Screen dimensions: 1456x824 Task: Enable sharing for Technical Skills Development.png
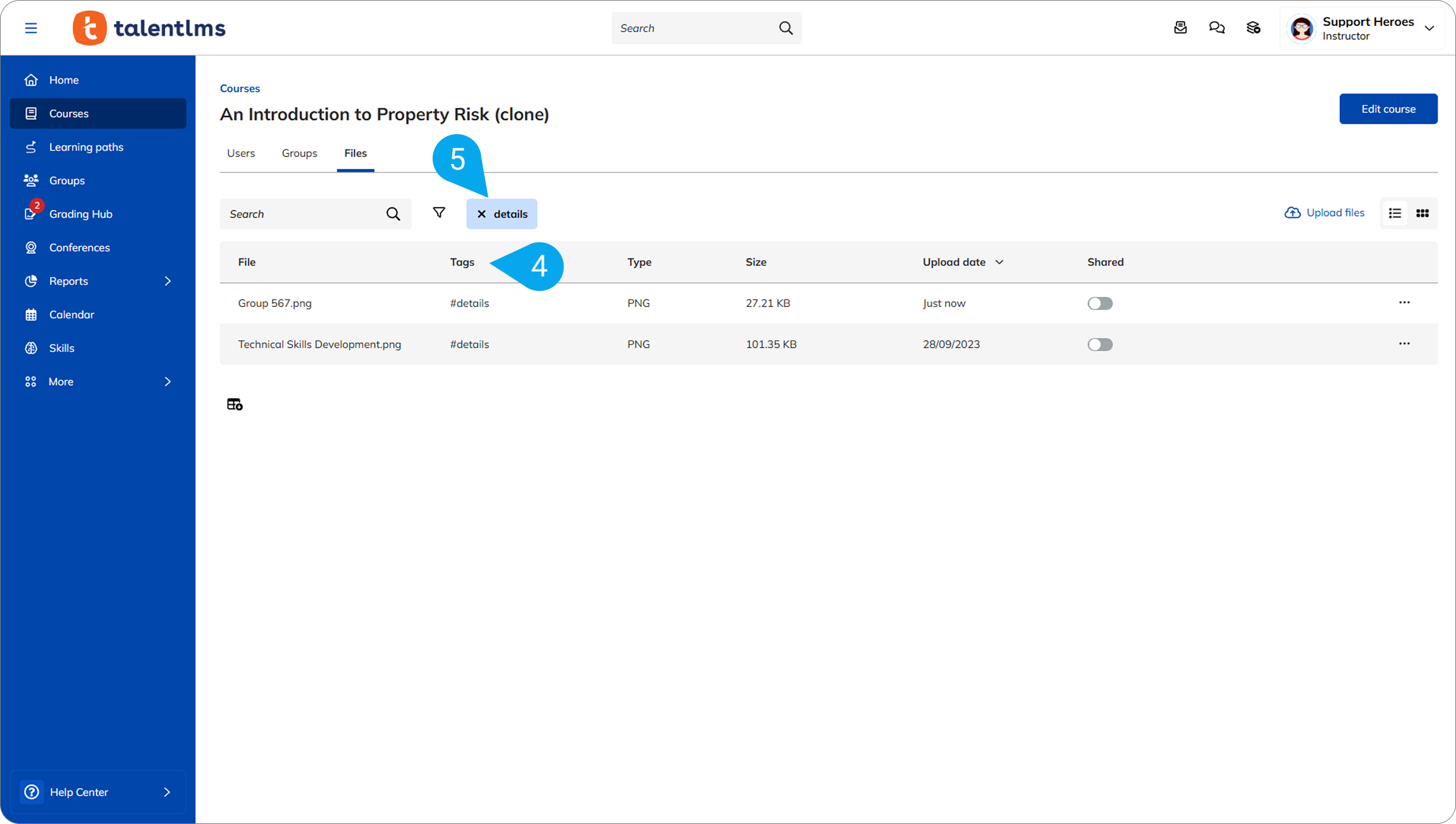[x=1100, y=344]
